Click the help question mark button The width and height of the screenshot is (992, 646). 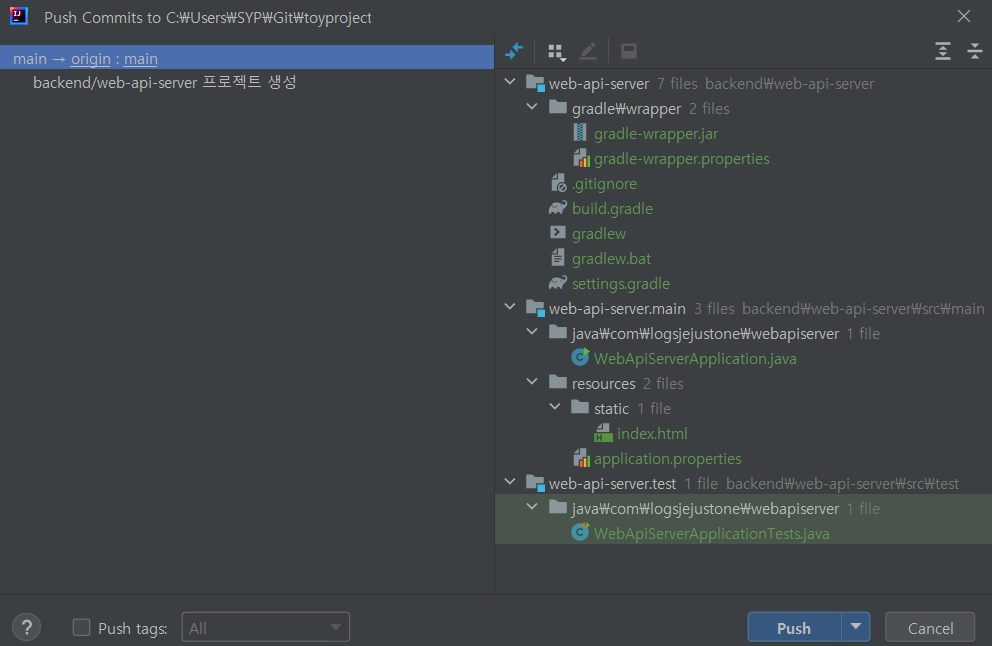point(27,628)
